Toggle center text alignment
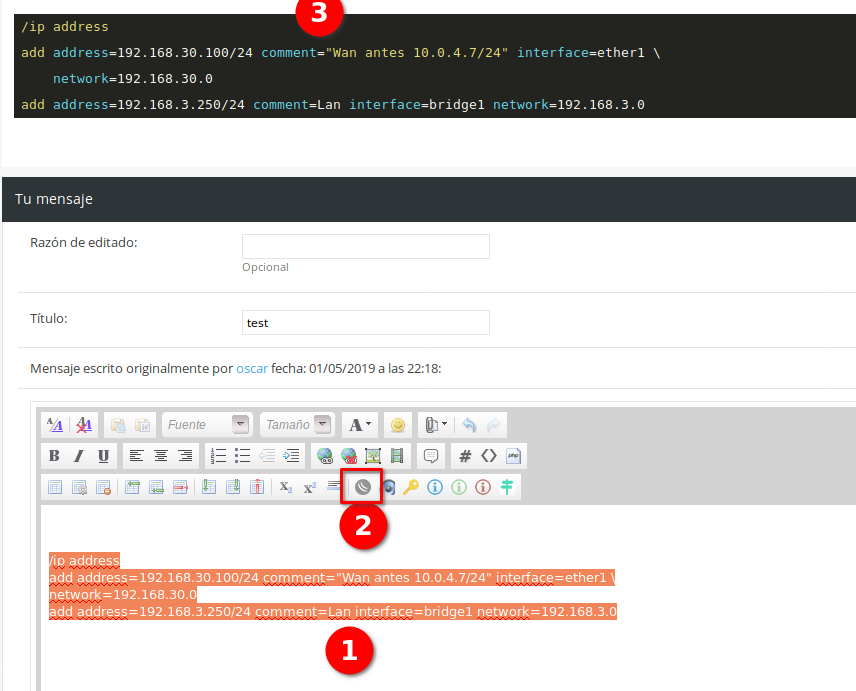This screenshot has height=691, width=856. [x=160, y=456]
